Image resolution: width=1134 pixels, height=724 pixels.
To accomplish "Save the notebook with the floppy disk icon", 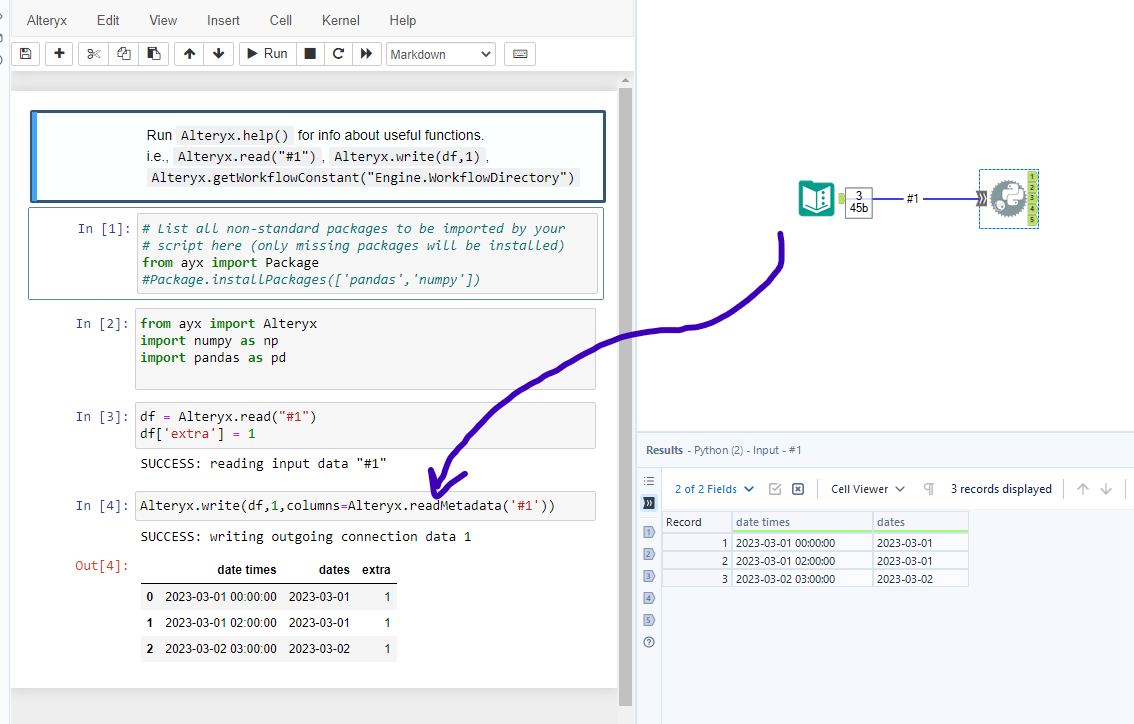I will pyautogui.click(x=26, y=54).
